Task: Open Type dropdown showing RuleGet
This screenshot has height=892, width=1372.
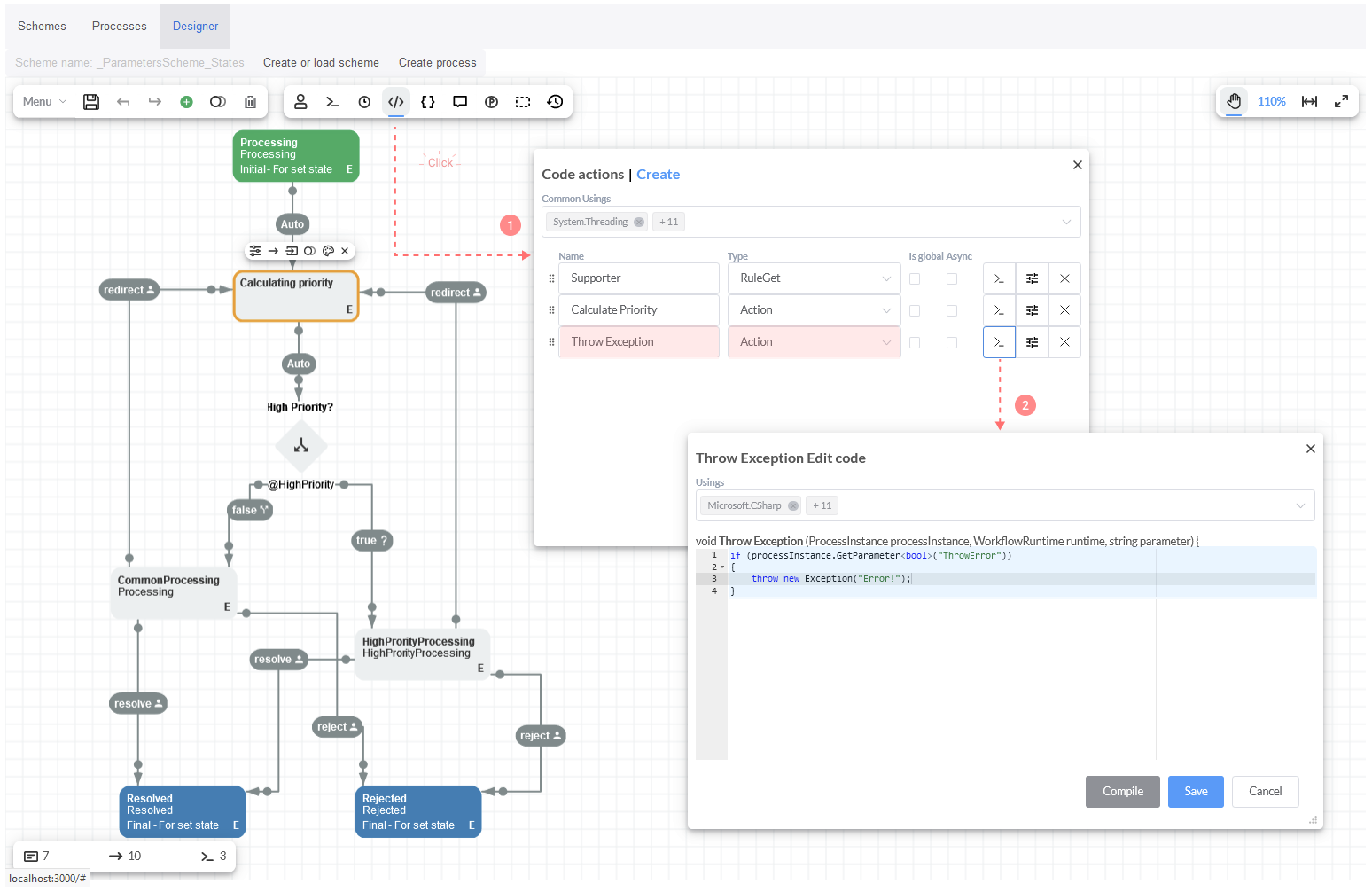Action: (x=814, y=278)
